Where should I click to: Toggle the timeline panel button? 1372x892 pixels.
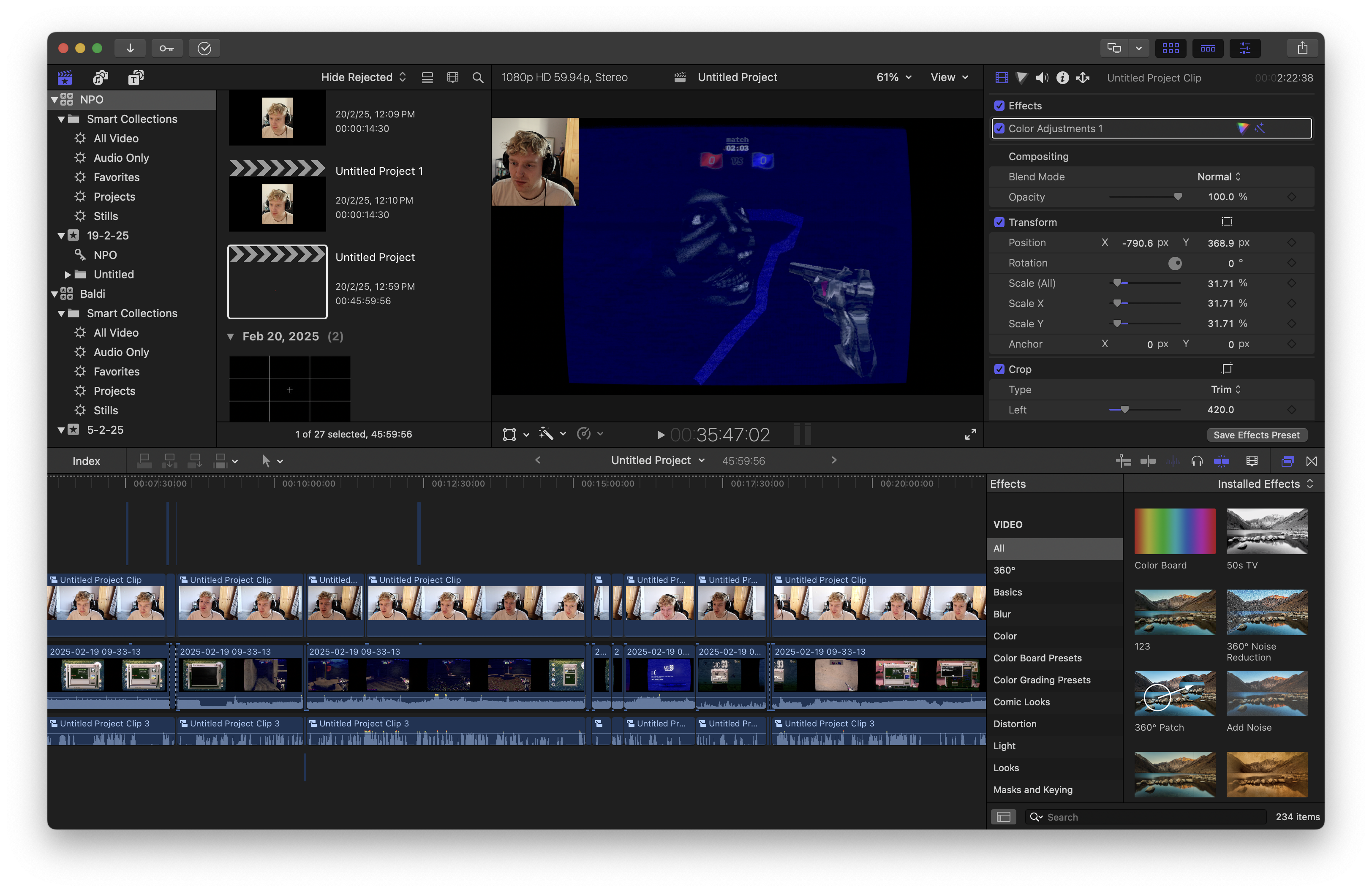point(1208,49)
